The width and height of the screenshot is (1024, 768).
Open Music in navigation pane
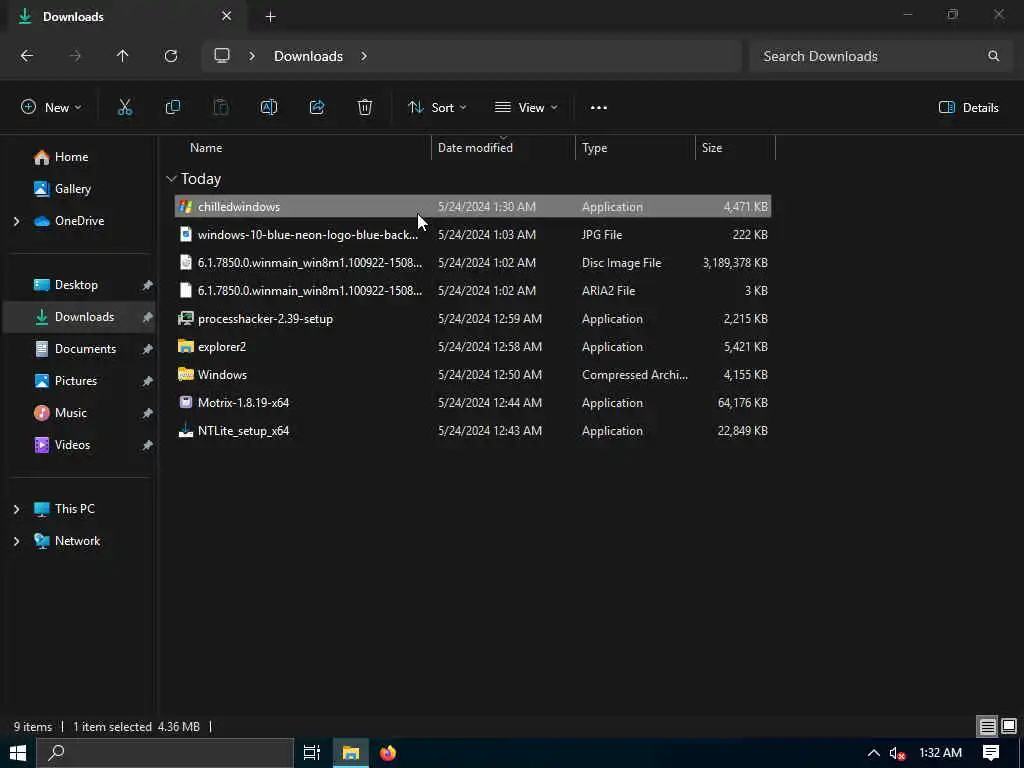click(x=71, y=413)
